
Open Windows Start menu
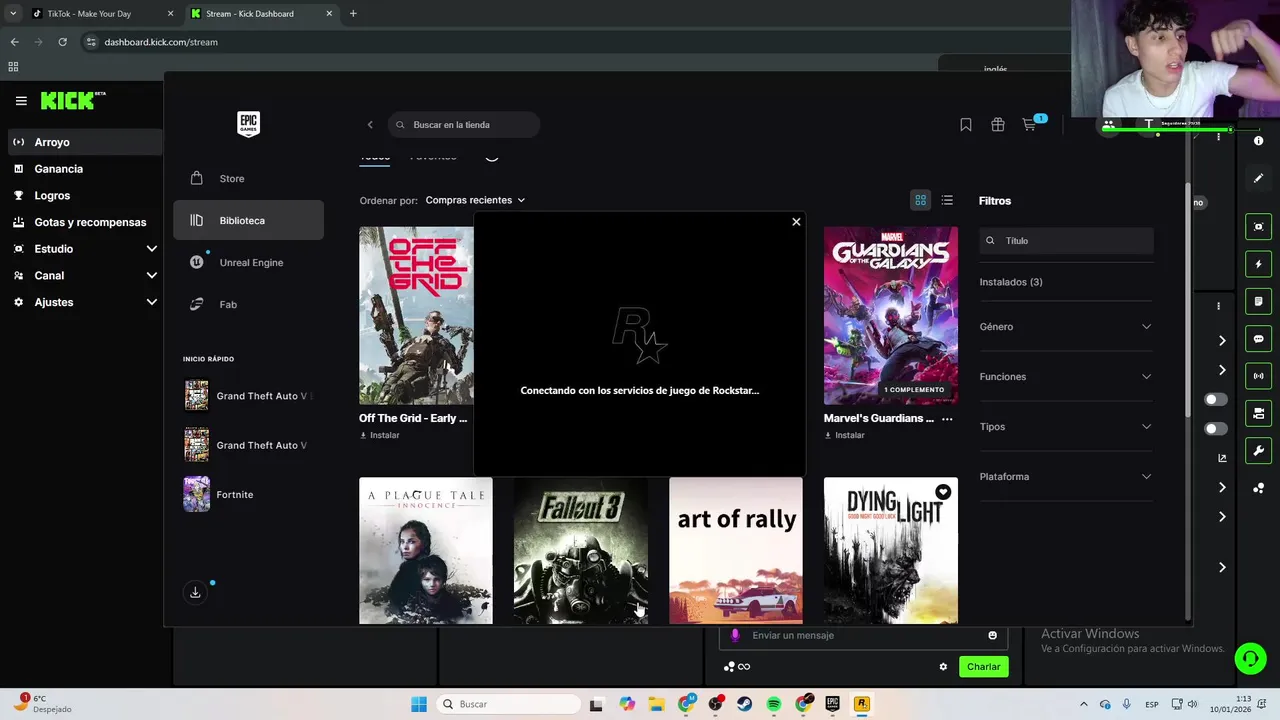coord(419,704)
